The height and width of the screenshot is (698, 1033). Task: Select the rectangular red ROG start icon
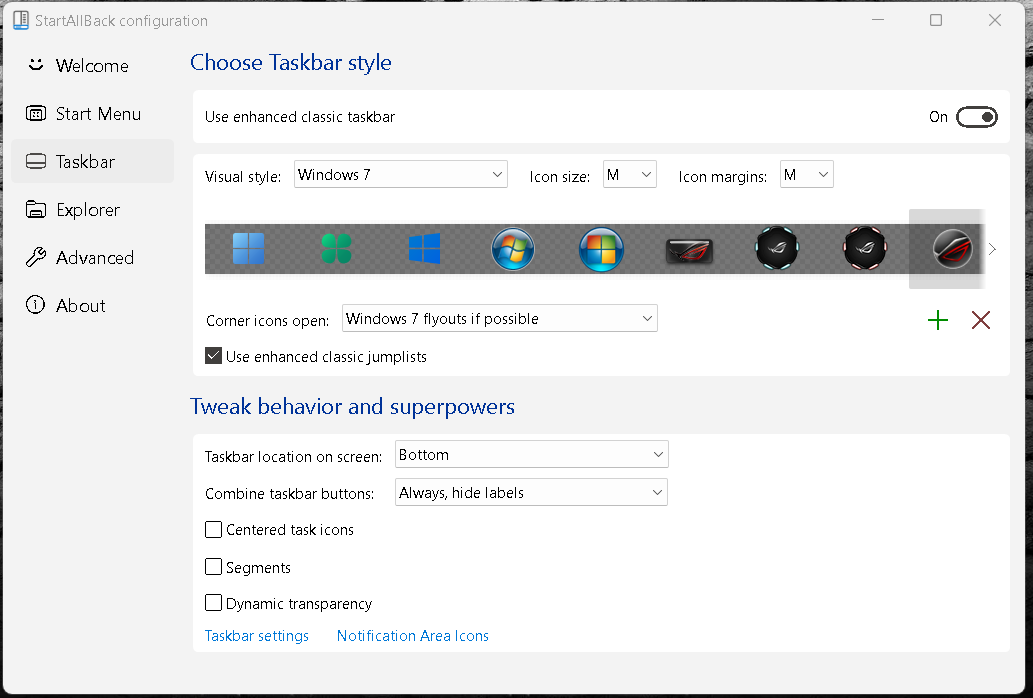(x=690, y=249)
